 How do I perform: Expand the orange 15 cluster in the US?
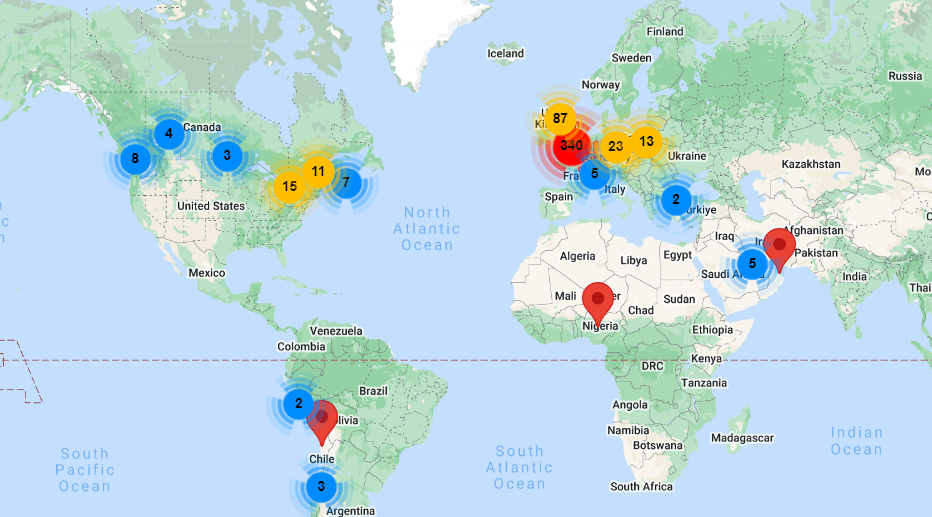point(289,186)
